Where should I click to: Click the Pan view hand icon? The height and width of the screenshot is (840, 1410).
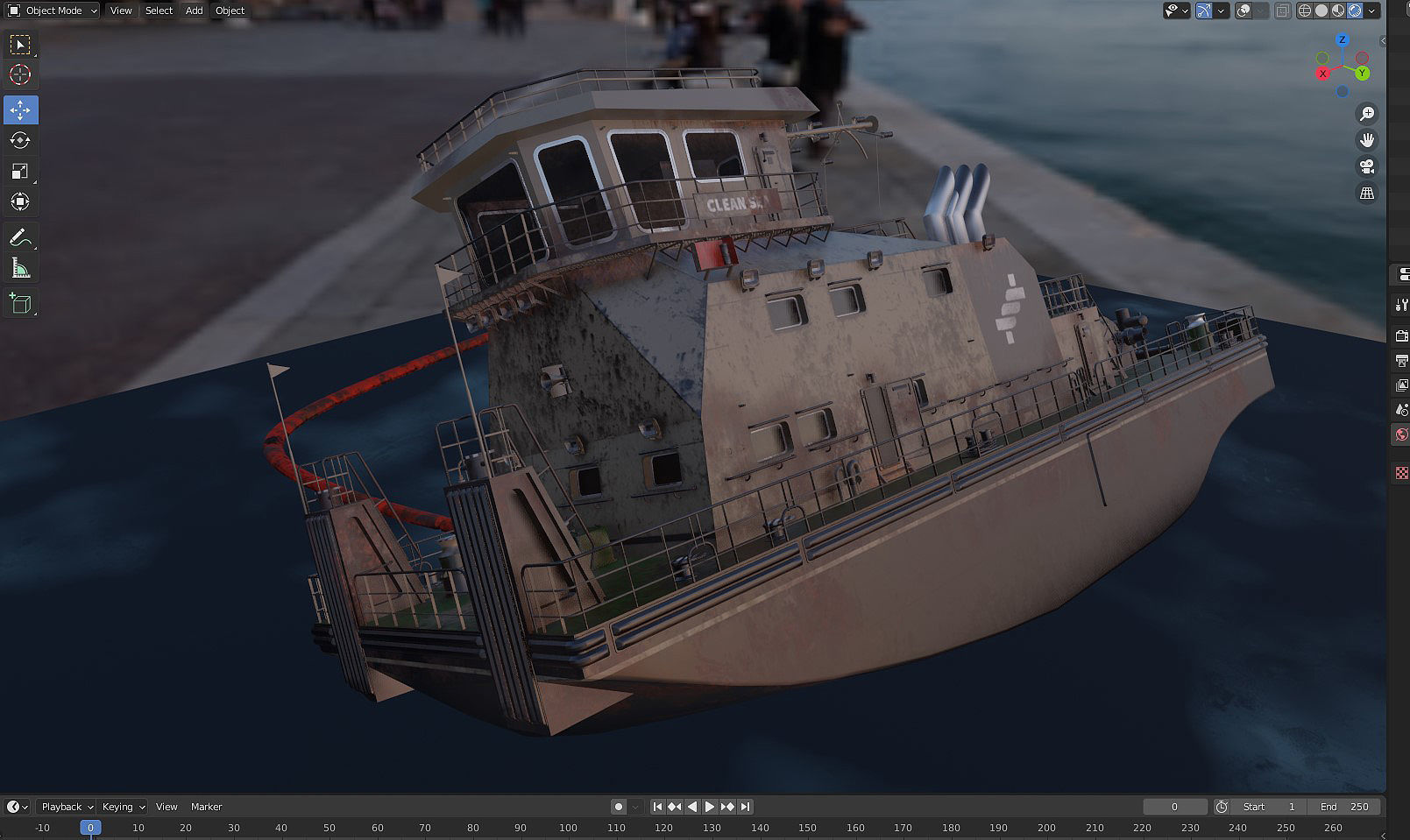pyautogui.click(x=1366, y=140)
